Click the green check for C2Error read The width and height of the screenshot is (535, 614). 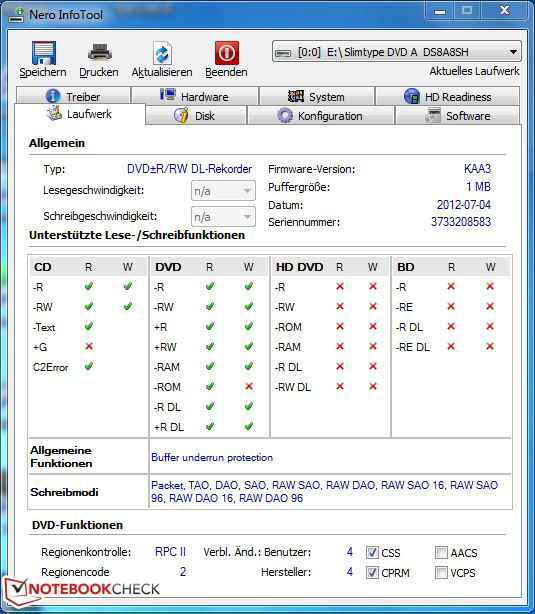pos(89,367)
